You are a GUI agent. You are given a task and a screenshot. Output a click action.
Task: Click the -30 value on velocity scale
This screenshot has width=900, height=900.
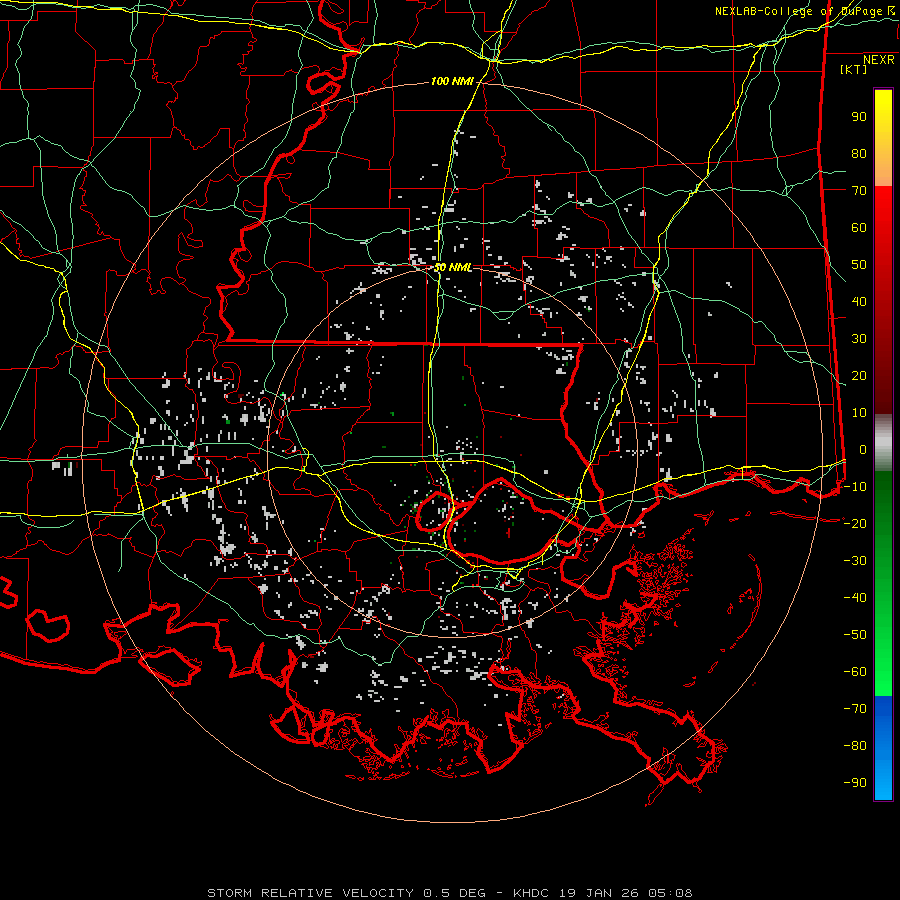point(855,561)
